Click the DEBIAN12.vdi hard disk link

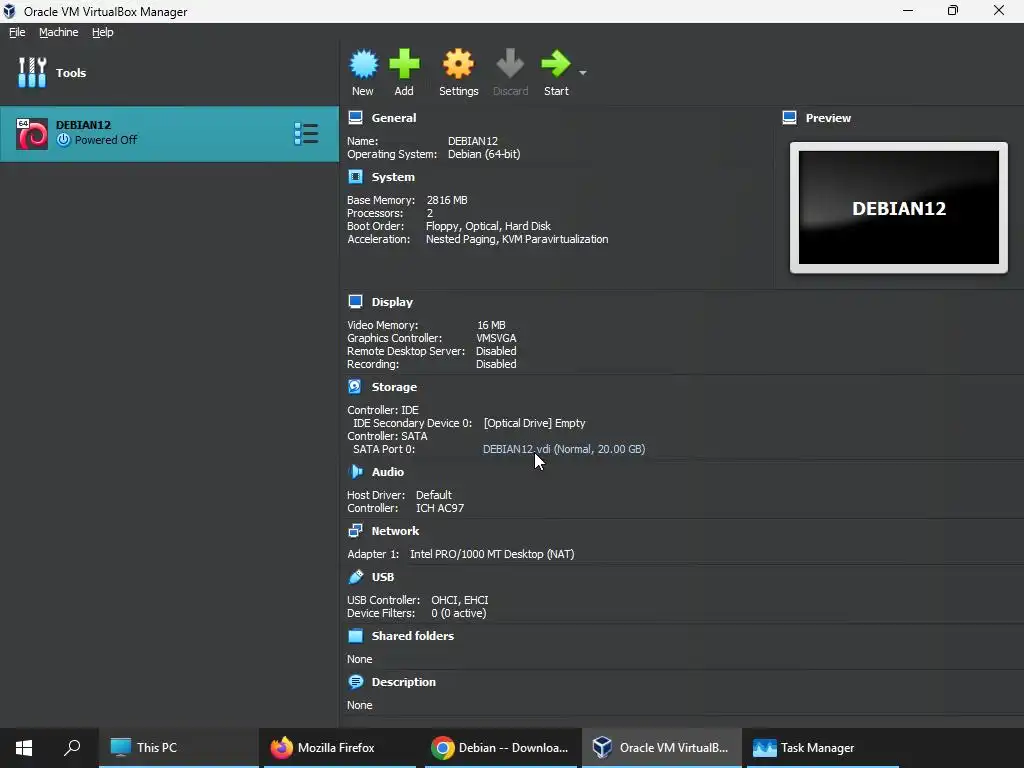(x=564, y=449)
